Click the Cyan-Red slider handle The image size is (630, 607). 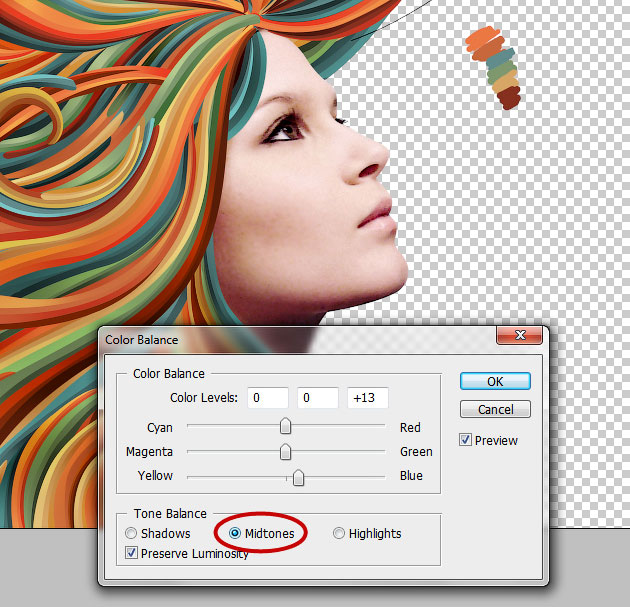point(285,426)
